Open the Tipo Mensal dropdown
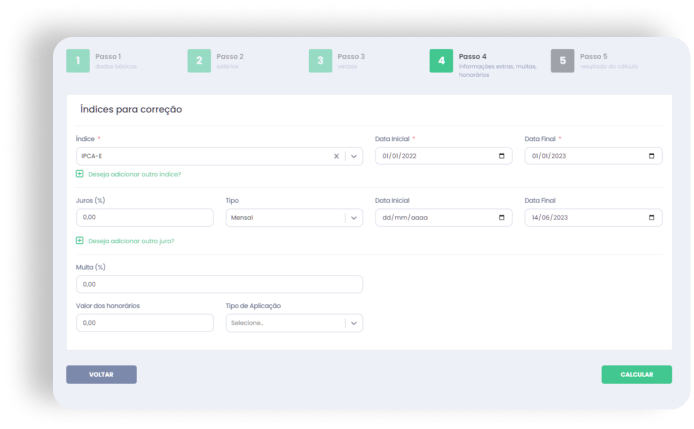 [x=353, y=218]
